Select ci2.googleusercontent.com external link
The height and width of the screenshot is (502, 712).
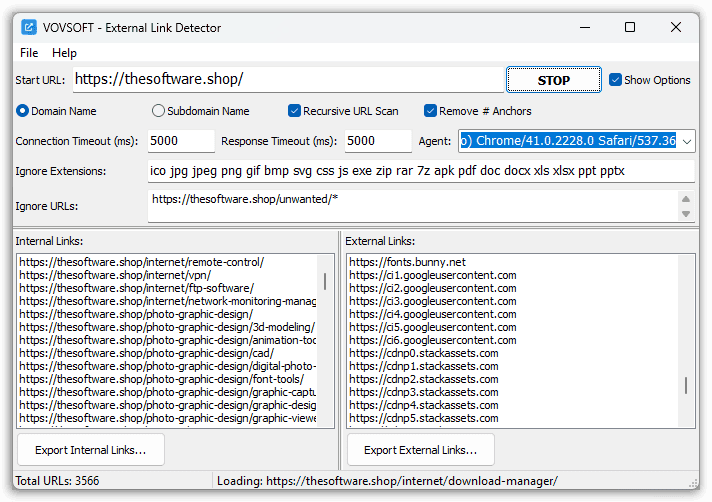click(x=433, y=288)
